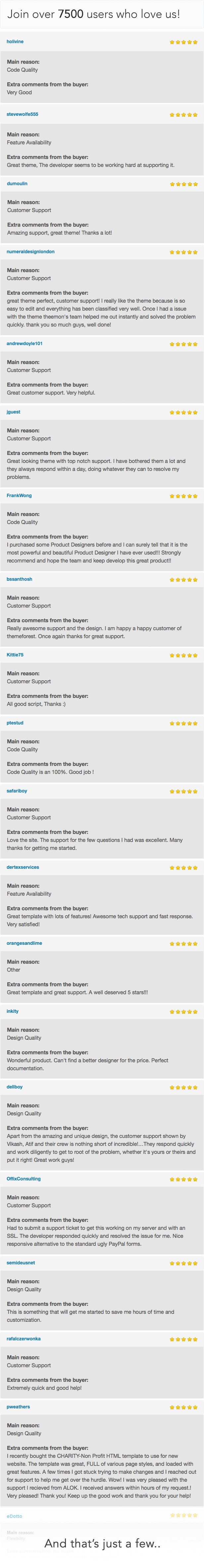Viewport: 204px width, 1568px height.
Task: Visit stevewolfe555's username link
Action: pyautogui.click(x=23, y=114)
